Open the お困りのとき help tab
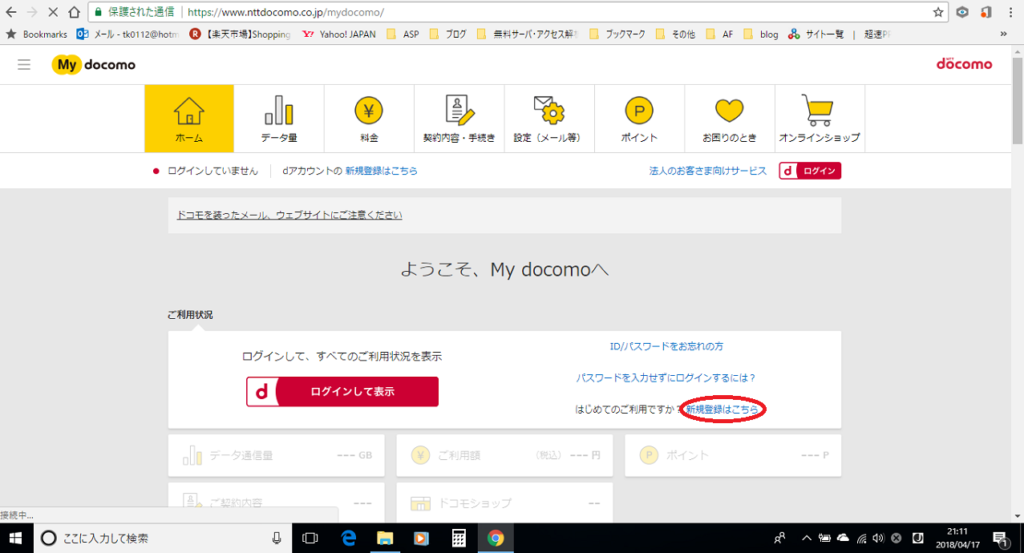This screenshot has width=1024, height=553. coord(729,118)
